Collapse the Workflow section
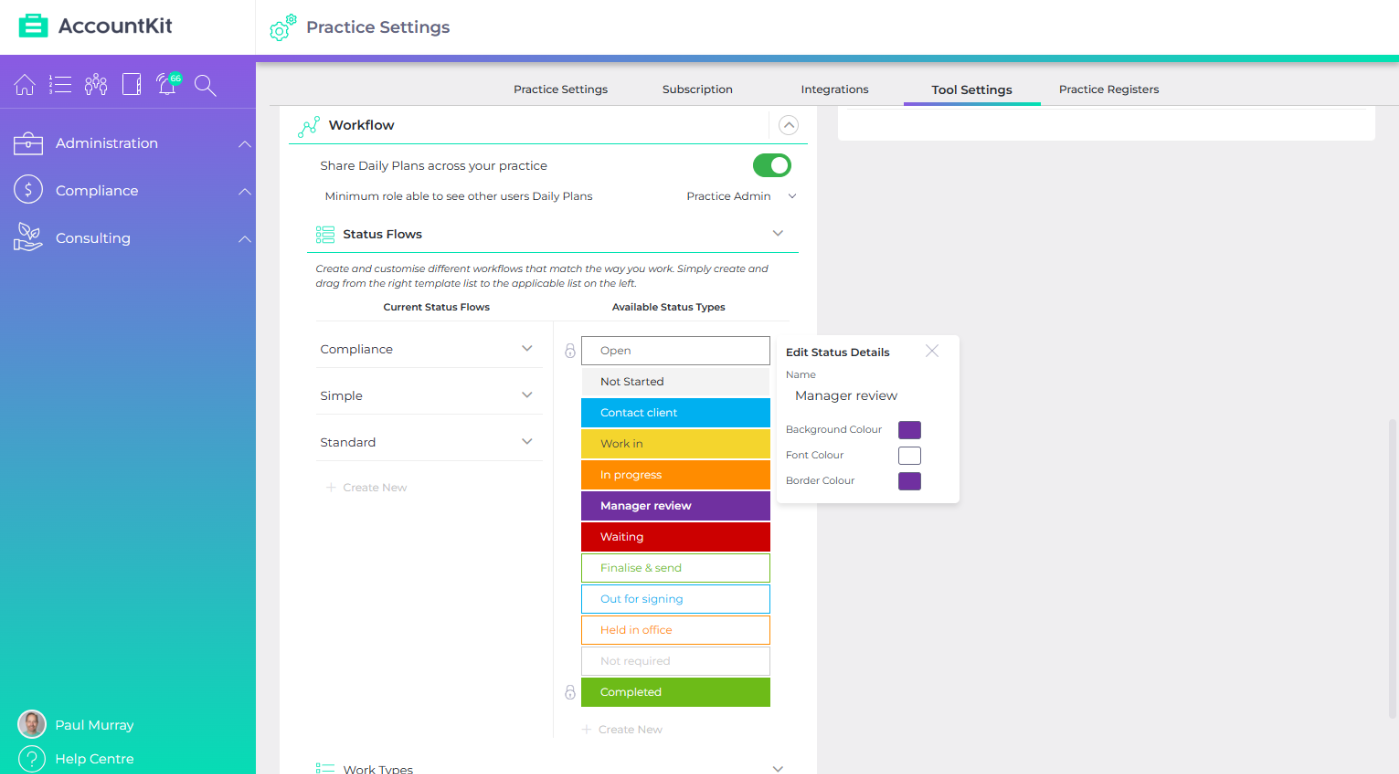The width and height of the screenshot is (1399, 774). (788, 125)
